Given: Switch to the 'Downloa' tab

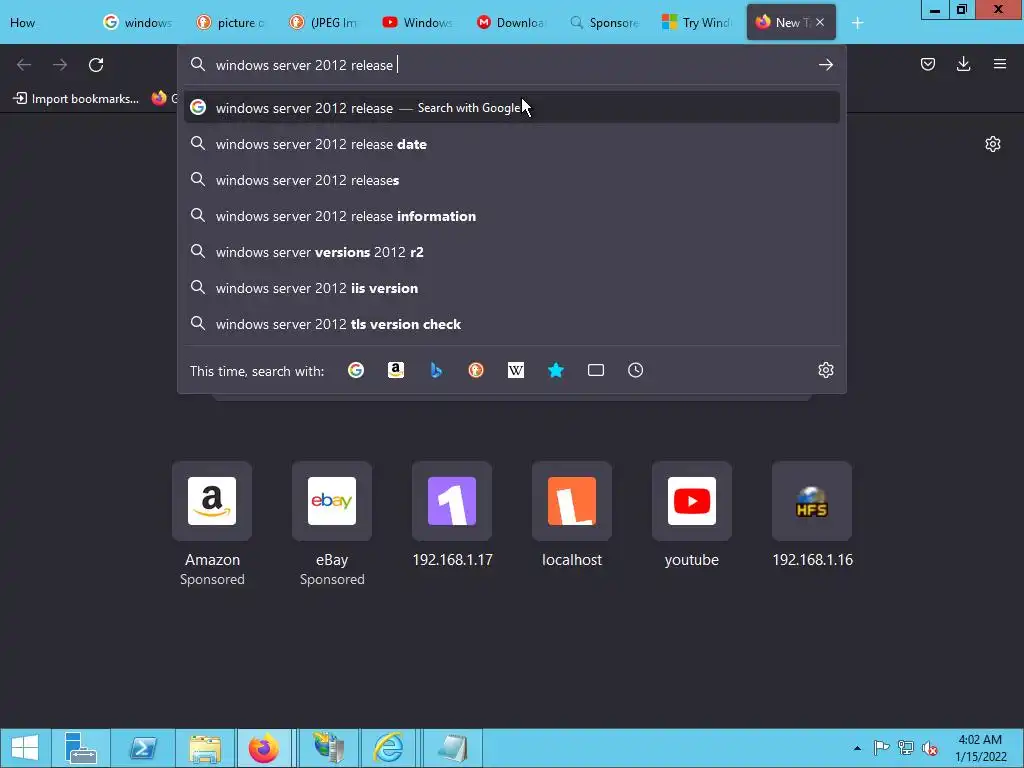Looking at the screenshot, I should tap(511, 23).
